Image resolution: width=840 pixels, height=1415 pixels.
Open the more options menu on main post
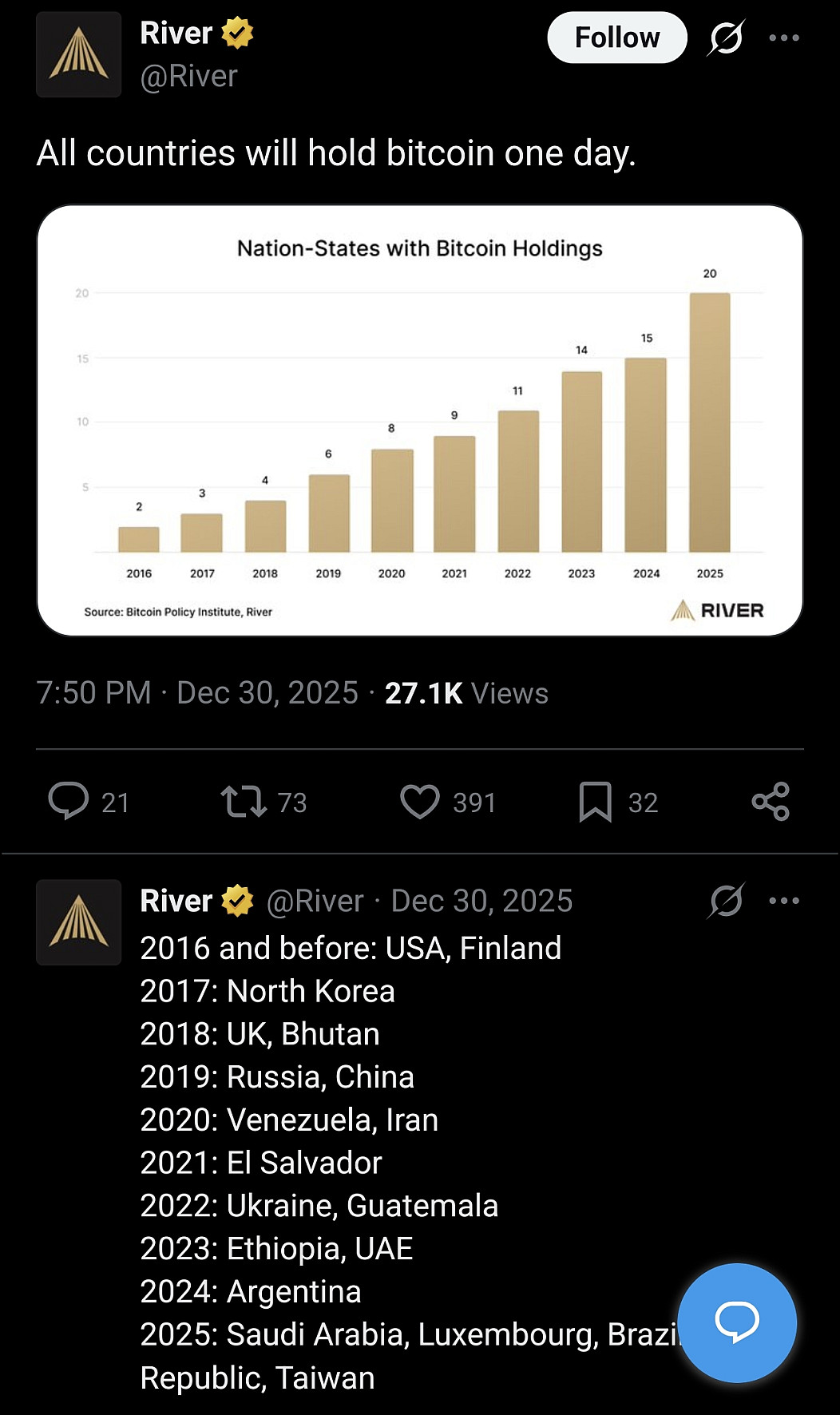(x=783, y=38)
